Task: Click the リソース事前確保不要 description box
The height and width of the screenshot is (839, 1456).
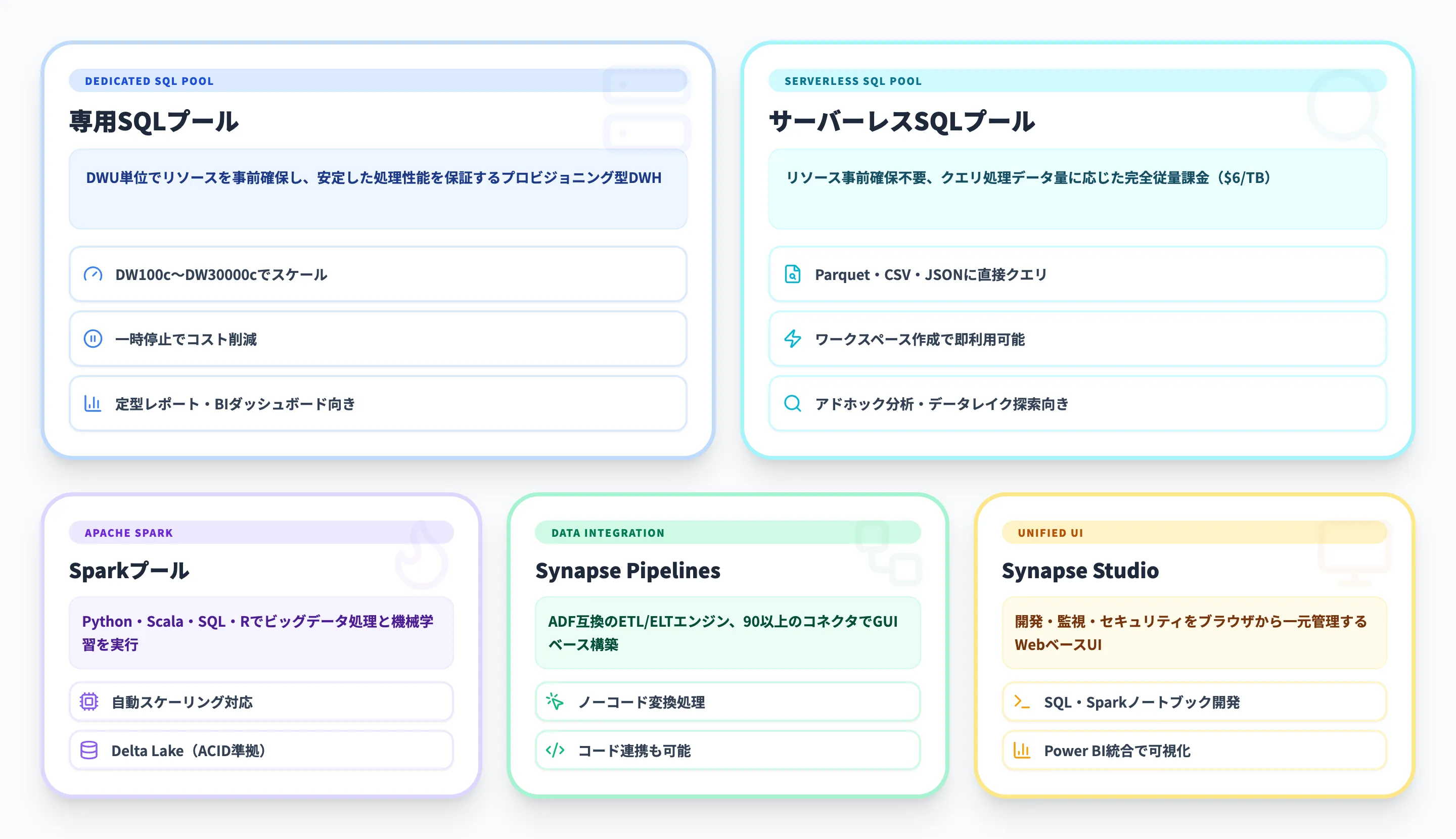Action: click(1077, 189)
